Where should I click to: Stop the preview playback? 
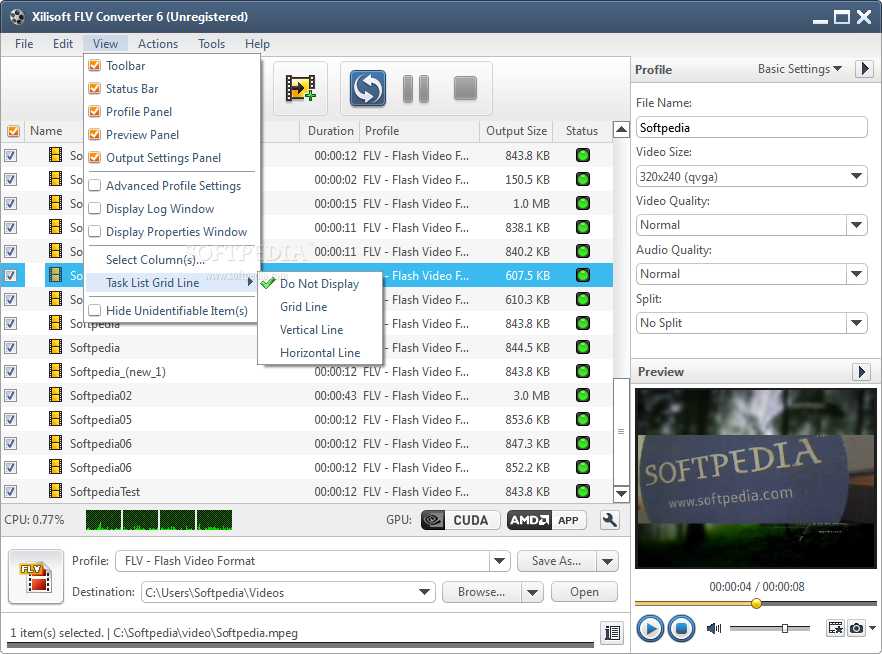coord(681,628)
